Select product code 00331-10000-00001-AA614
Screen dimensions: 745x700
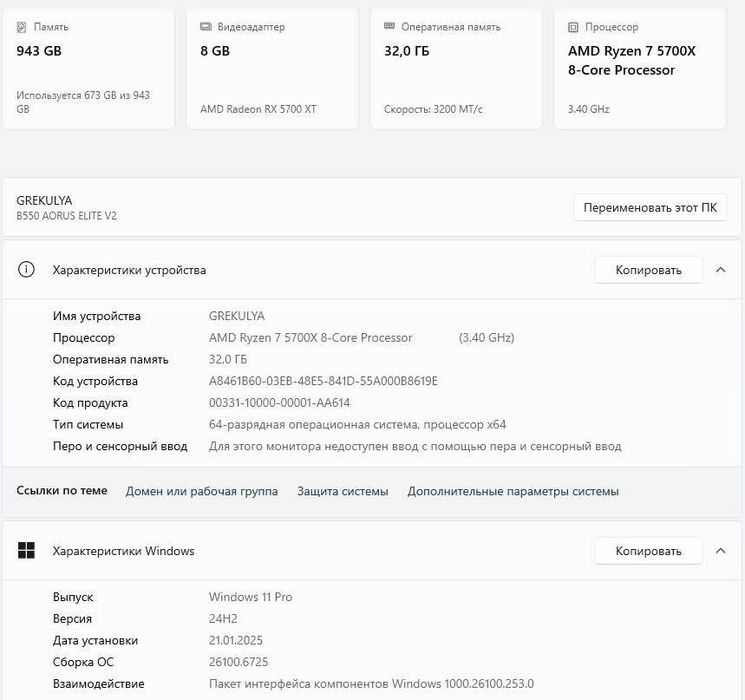click(279, 403)
